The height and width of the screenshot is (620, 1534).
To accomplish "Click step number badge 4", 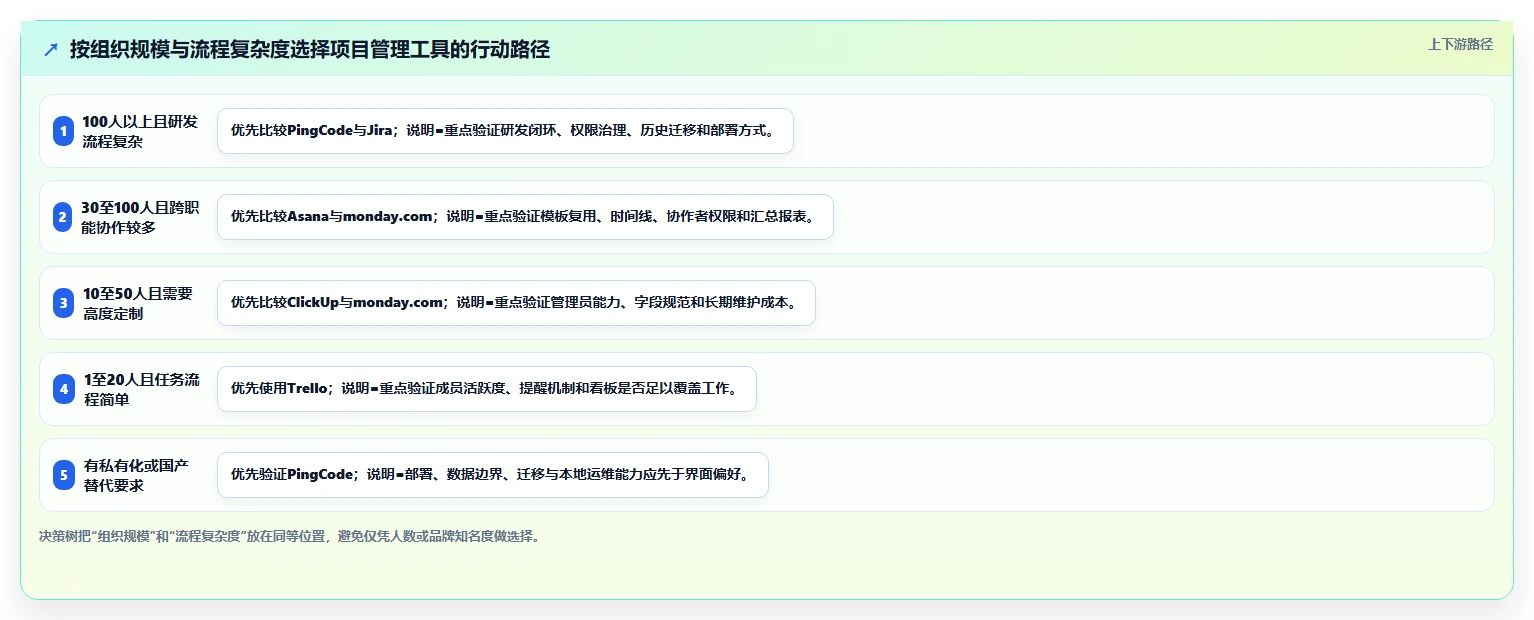I will tap(64, 389).
